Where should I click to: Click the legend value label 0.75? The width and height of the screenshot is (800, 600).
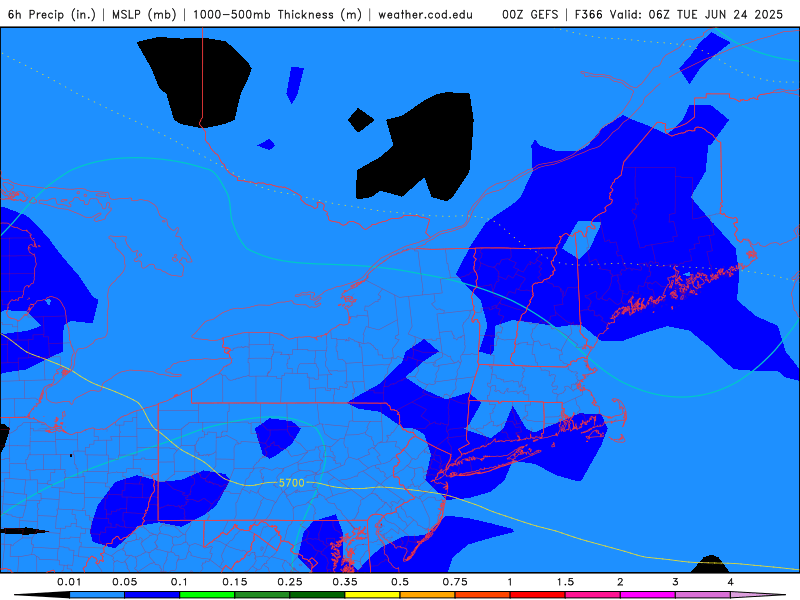pos(455,582)
